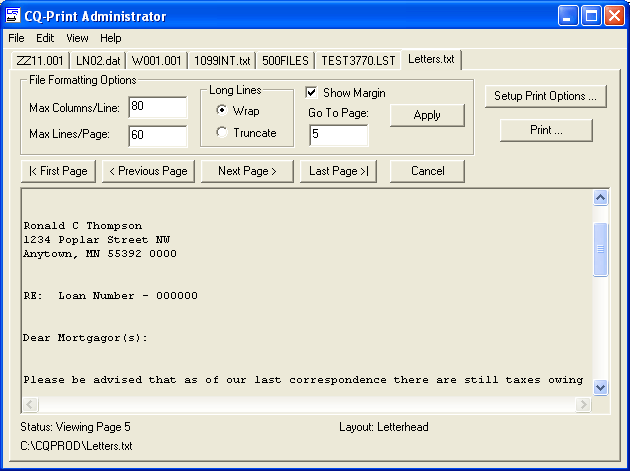Close the CQ-Print Administrator window
The height and width of the screenshot is (471, 630).
tap(614, 16)
